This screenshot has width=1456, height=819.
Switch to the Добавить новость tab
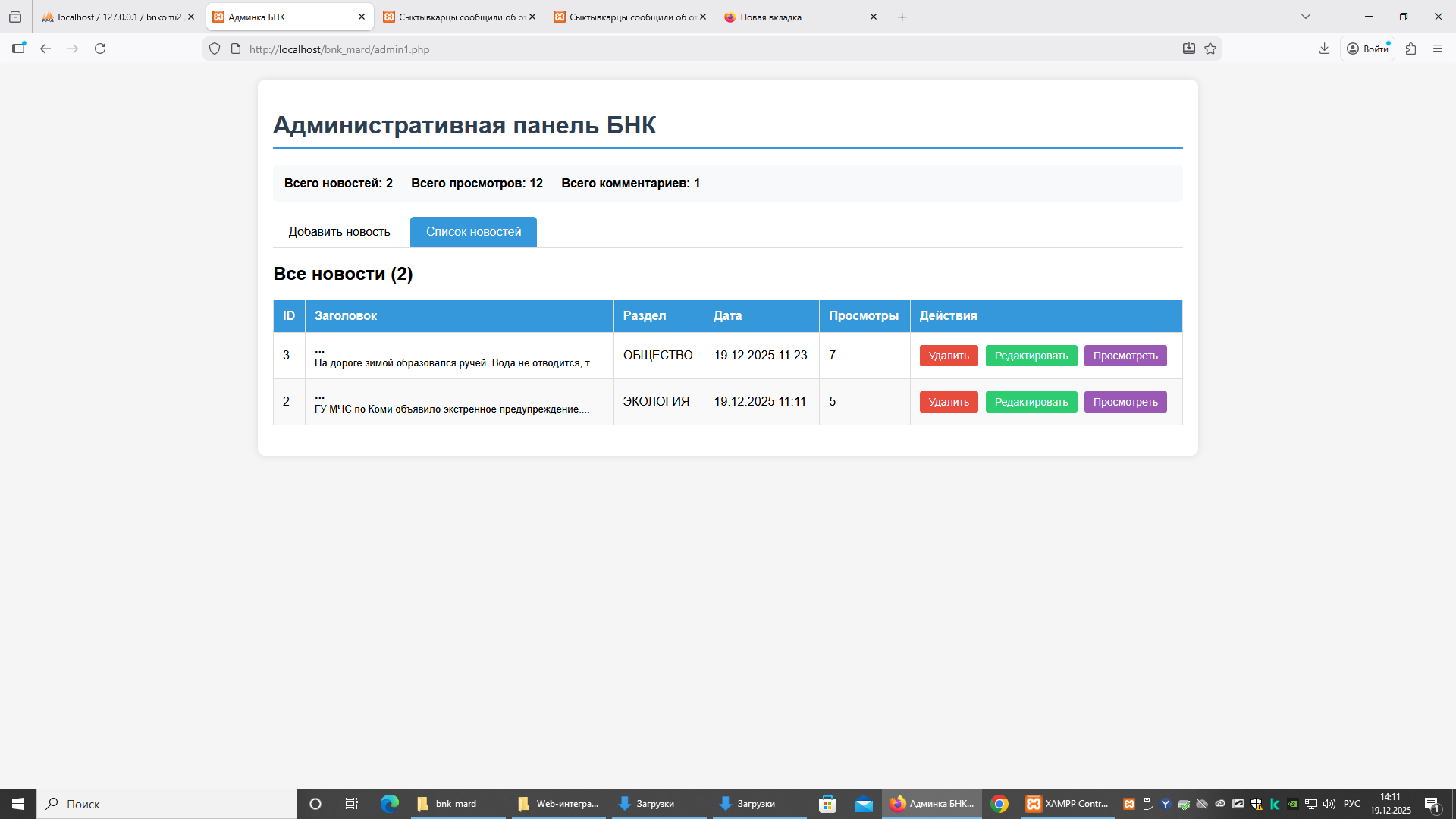(339, 232)
